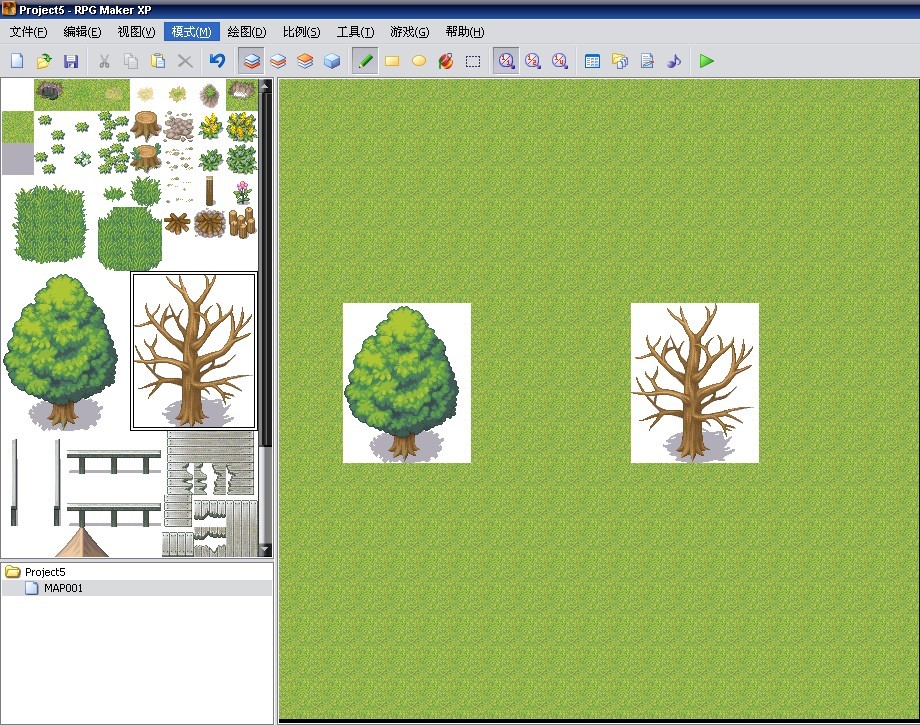Open the 视图(V) menu
The image size is (920, 725).
pyautogui.click(x=136, y=32)
